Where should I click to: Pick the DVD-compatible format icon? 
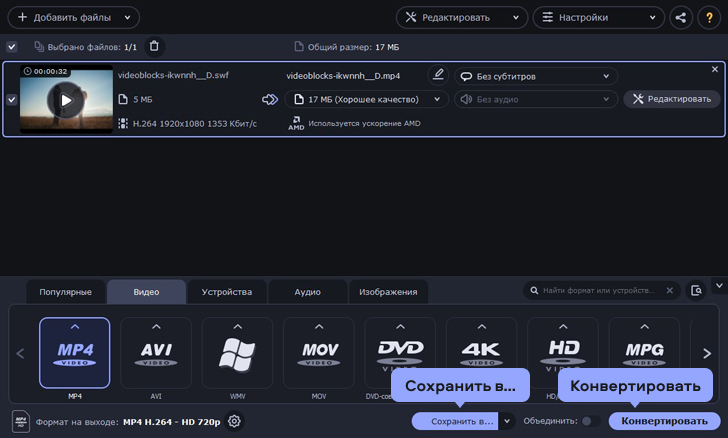(400, 352)
